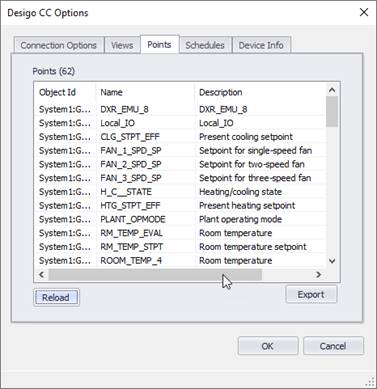Select the Local_IO name cell
The height and width of the screenshot is (389, 377).
pos(117,123)
